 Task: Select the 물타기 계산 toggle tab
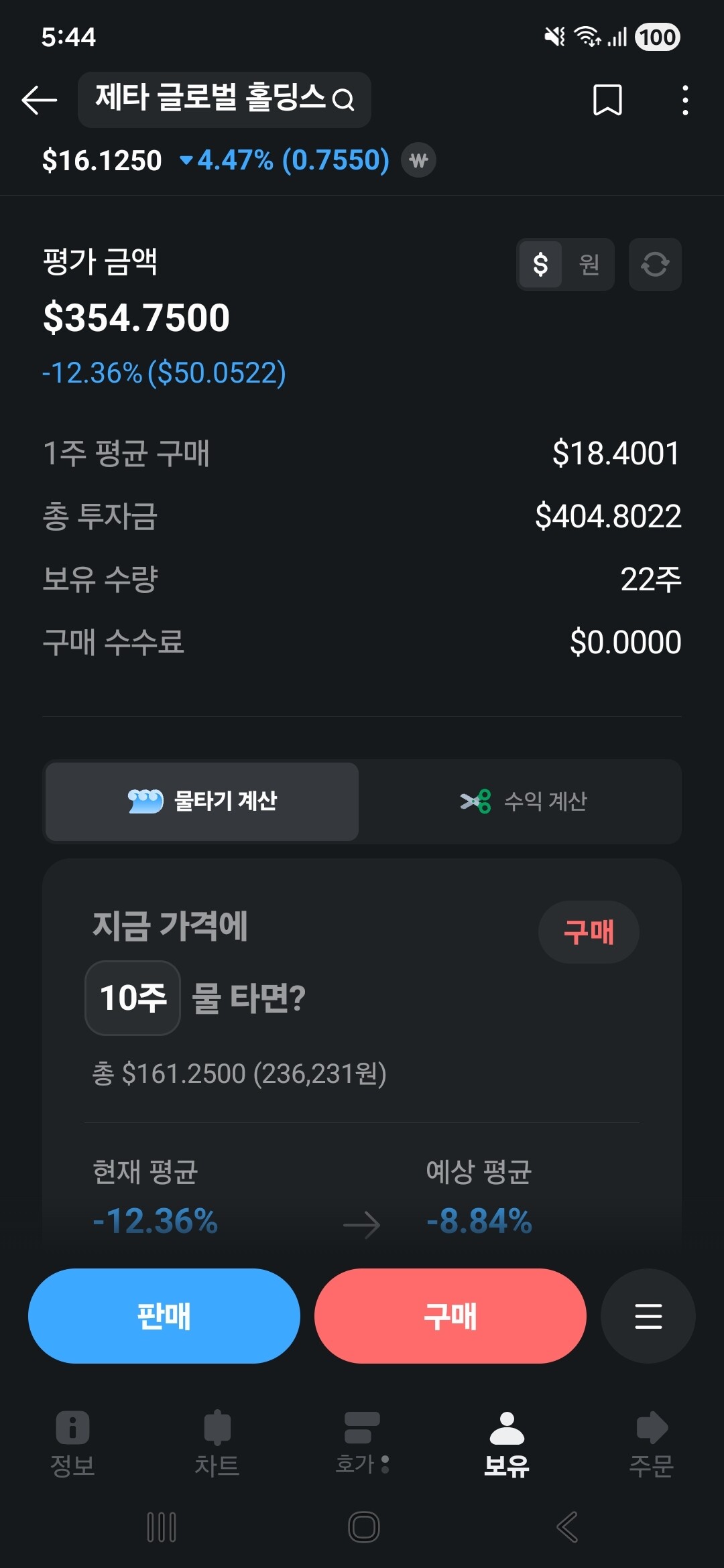(x=202, y=801)
